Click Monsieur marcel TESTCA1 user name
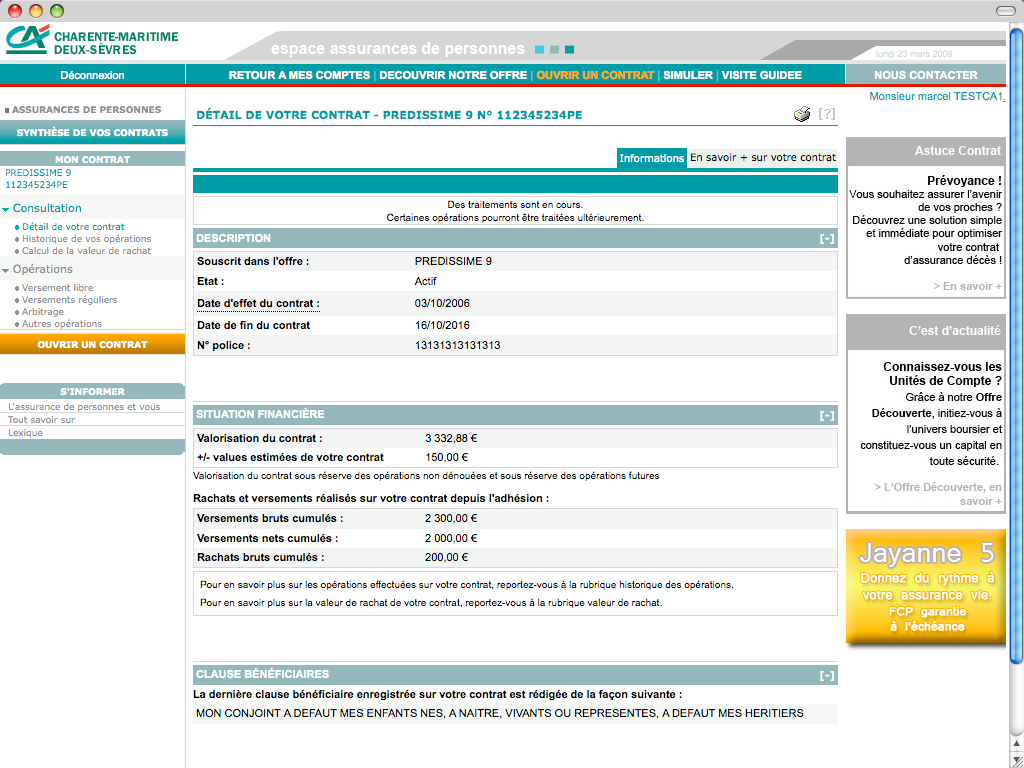Viewport: 1024px width, 768px height. (936, 97)
